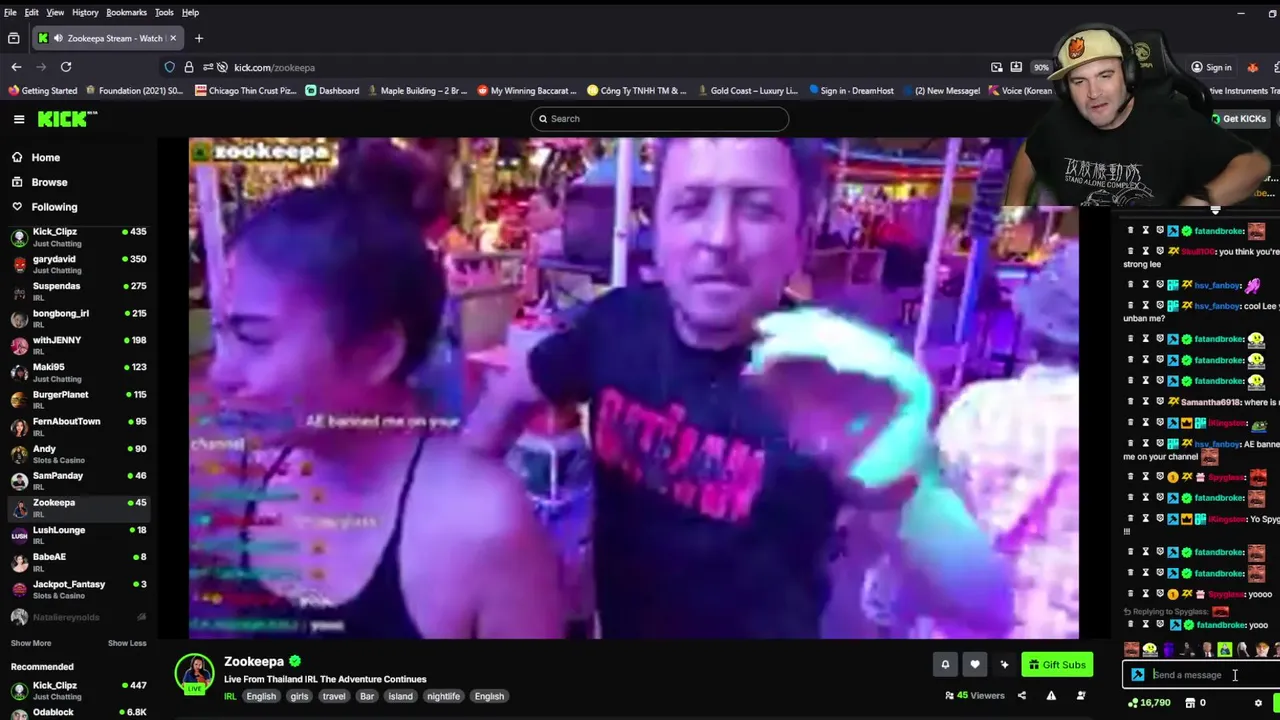Open bongbong_irl channel in sidebar

click(78, 318)
